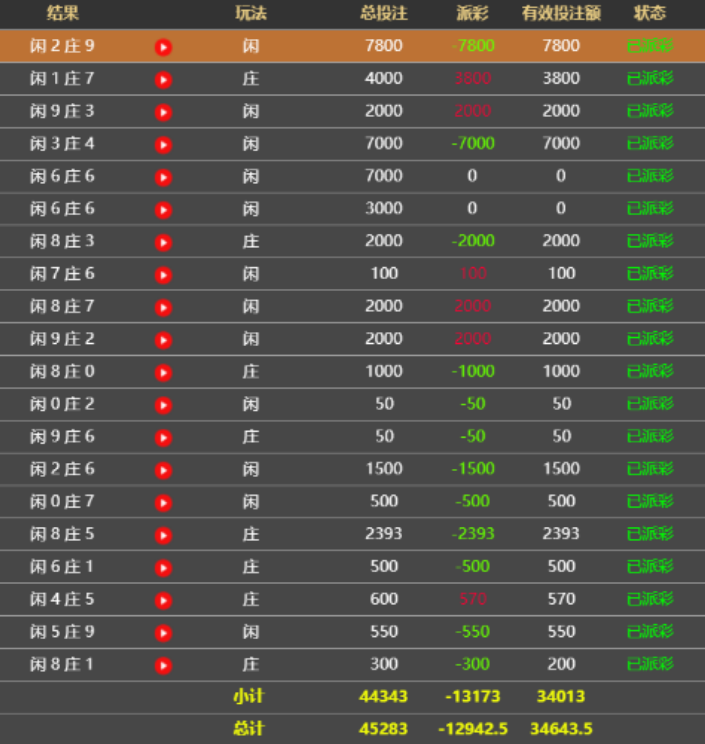Screen dimensions: 705x744
Task: Click the -2393 payout value
Action: [473, 534]
